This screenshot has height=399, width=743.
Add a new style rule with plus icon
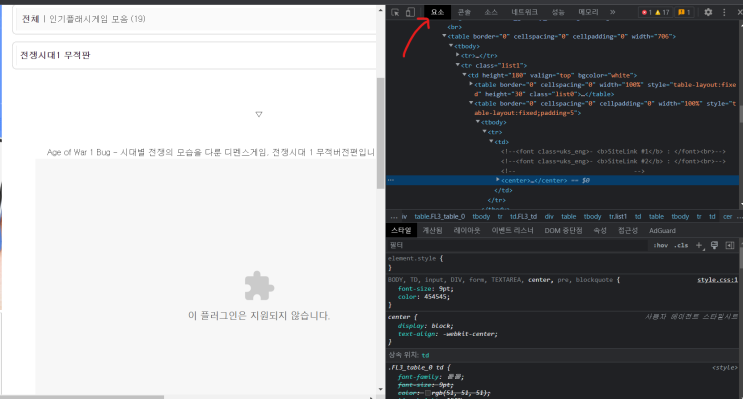click(x=699, y=245)
